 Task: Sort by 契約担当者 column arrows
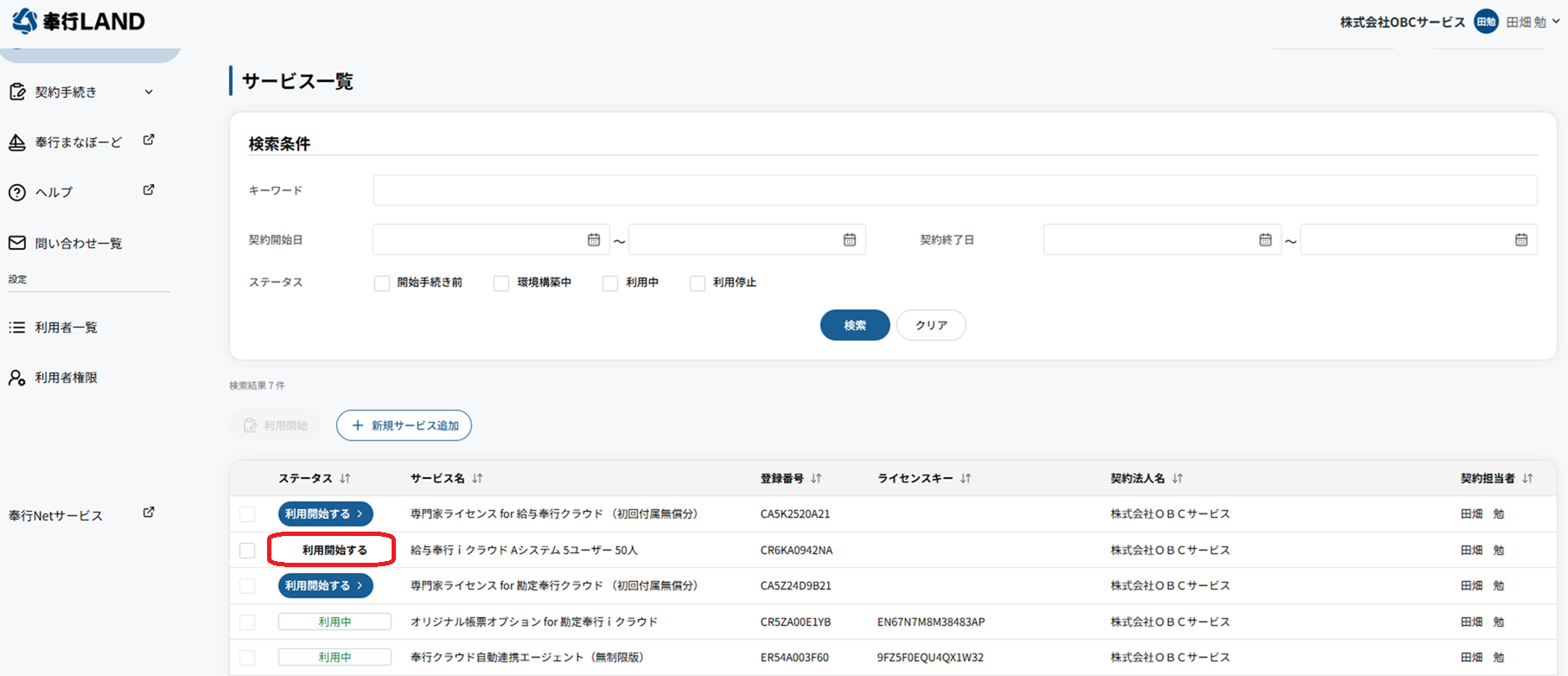(x=1528, y=478)
